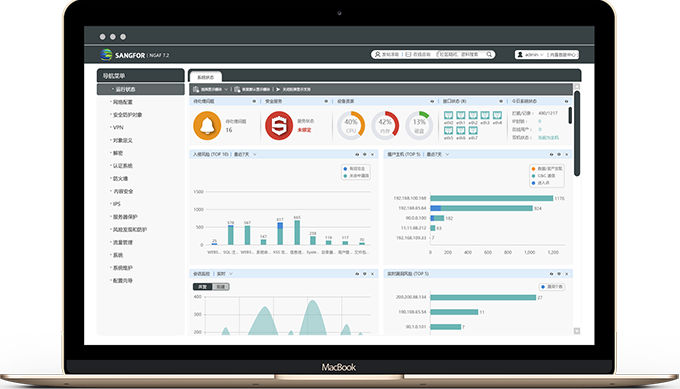
Task: Click the eth0 interface port icon
Action: (x=448, y=115)
